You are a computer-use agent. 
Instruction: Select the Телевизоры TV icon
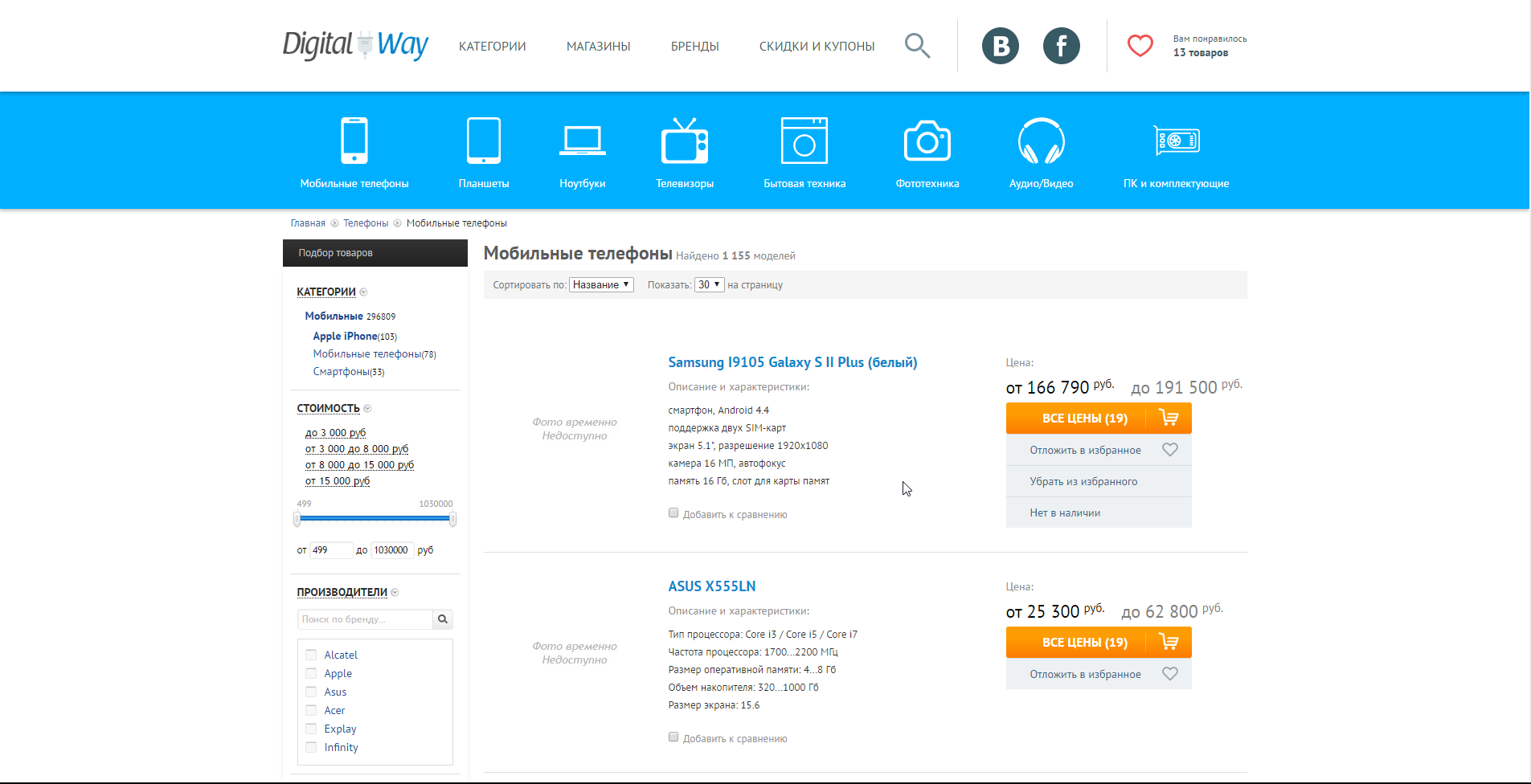[x=685, y=141]
